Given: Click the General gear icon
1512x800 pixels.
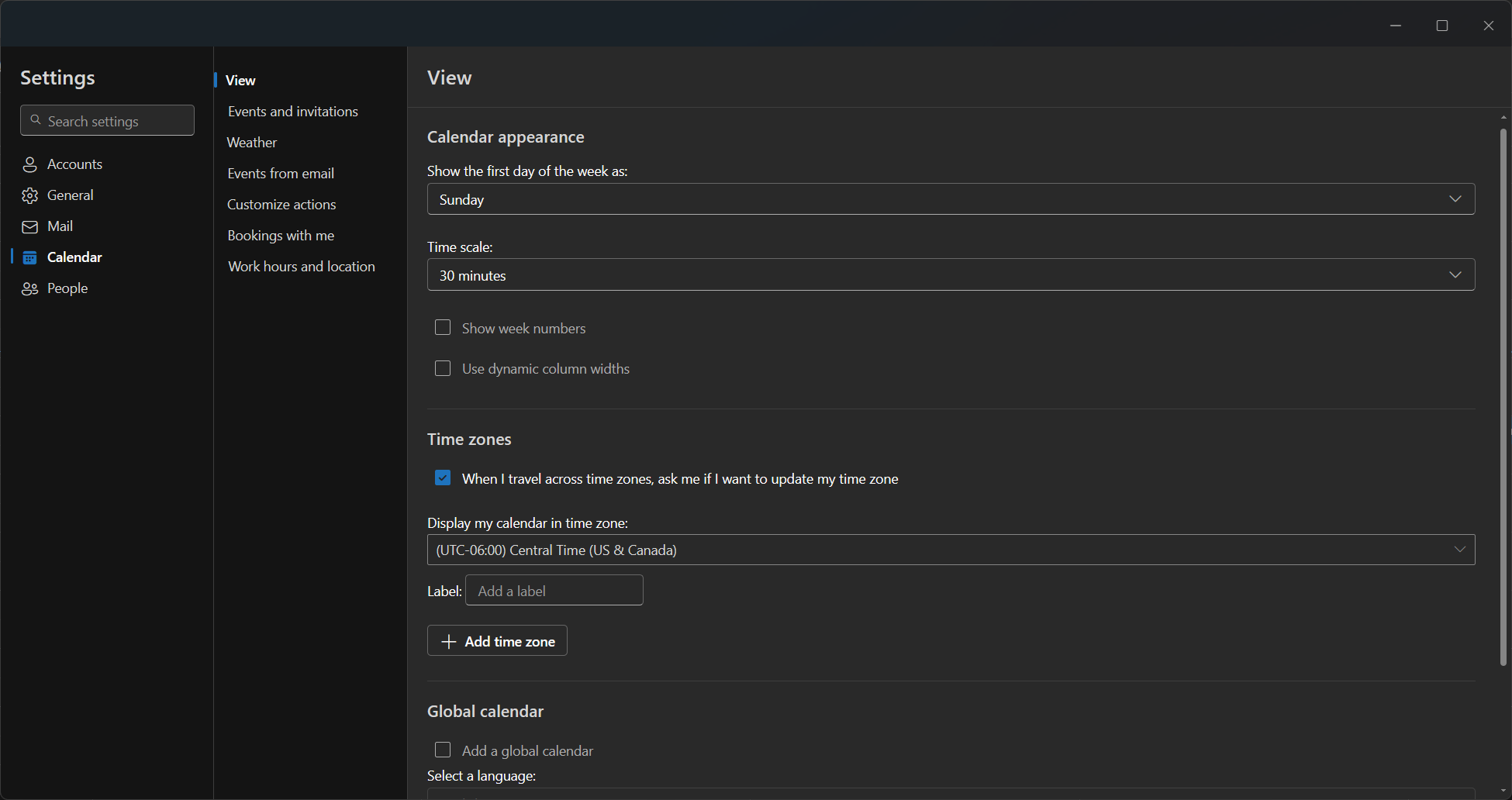Looking at the screenshot, I should coord(29,195).
